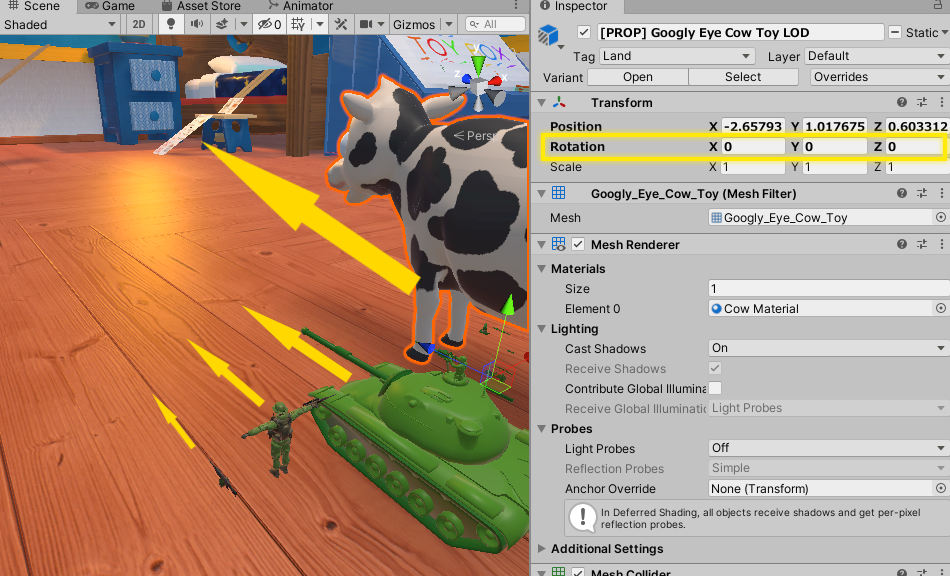Image resolution: width=950 pixels, height=576 pixels.
Task: Toggle scene grid visibility icon
Action: [x=298, y=25]
